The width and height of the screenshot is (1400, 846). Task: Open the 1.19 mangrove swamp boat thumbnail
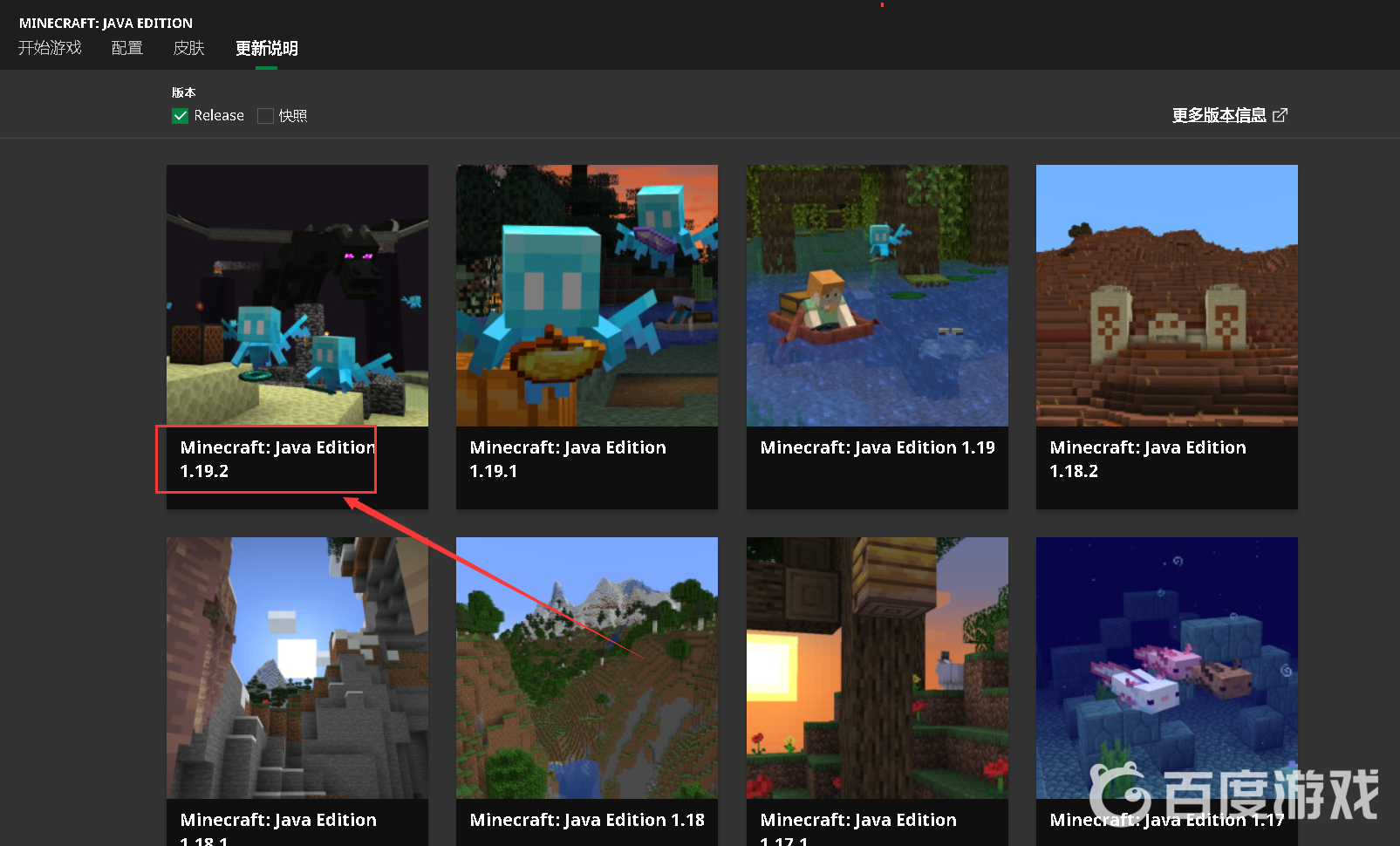click(877, 296)
